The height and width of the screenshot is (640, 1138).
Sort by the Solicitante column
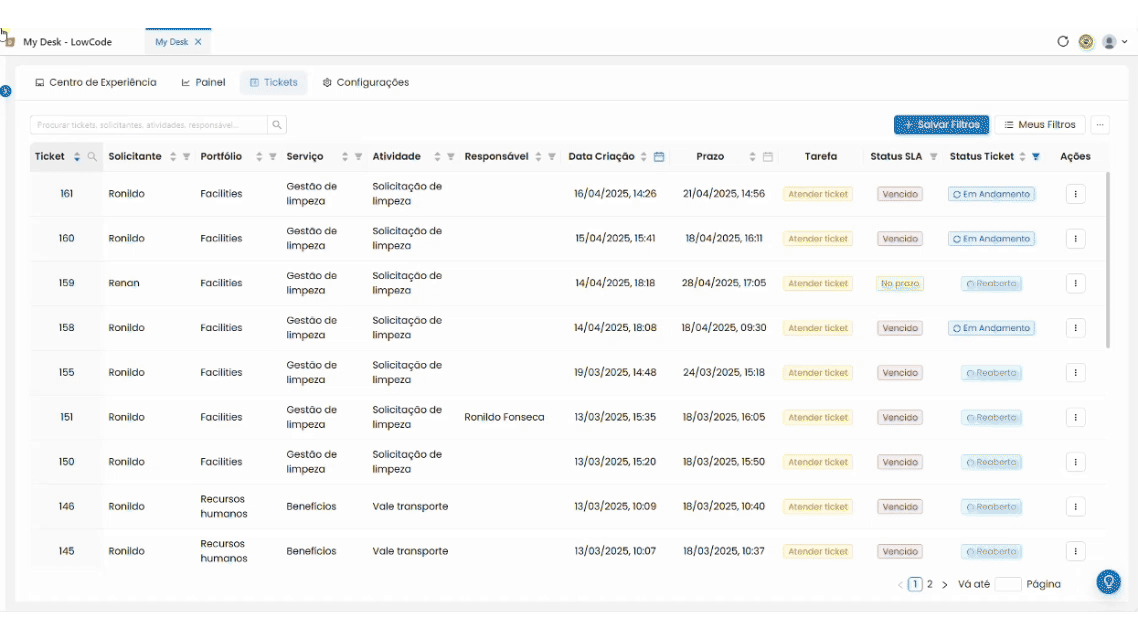tap(173, 157)
